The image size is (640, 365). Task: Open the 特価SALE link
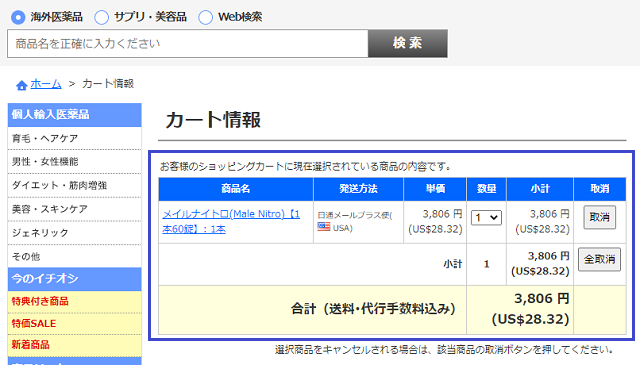click(75, 324)
